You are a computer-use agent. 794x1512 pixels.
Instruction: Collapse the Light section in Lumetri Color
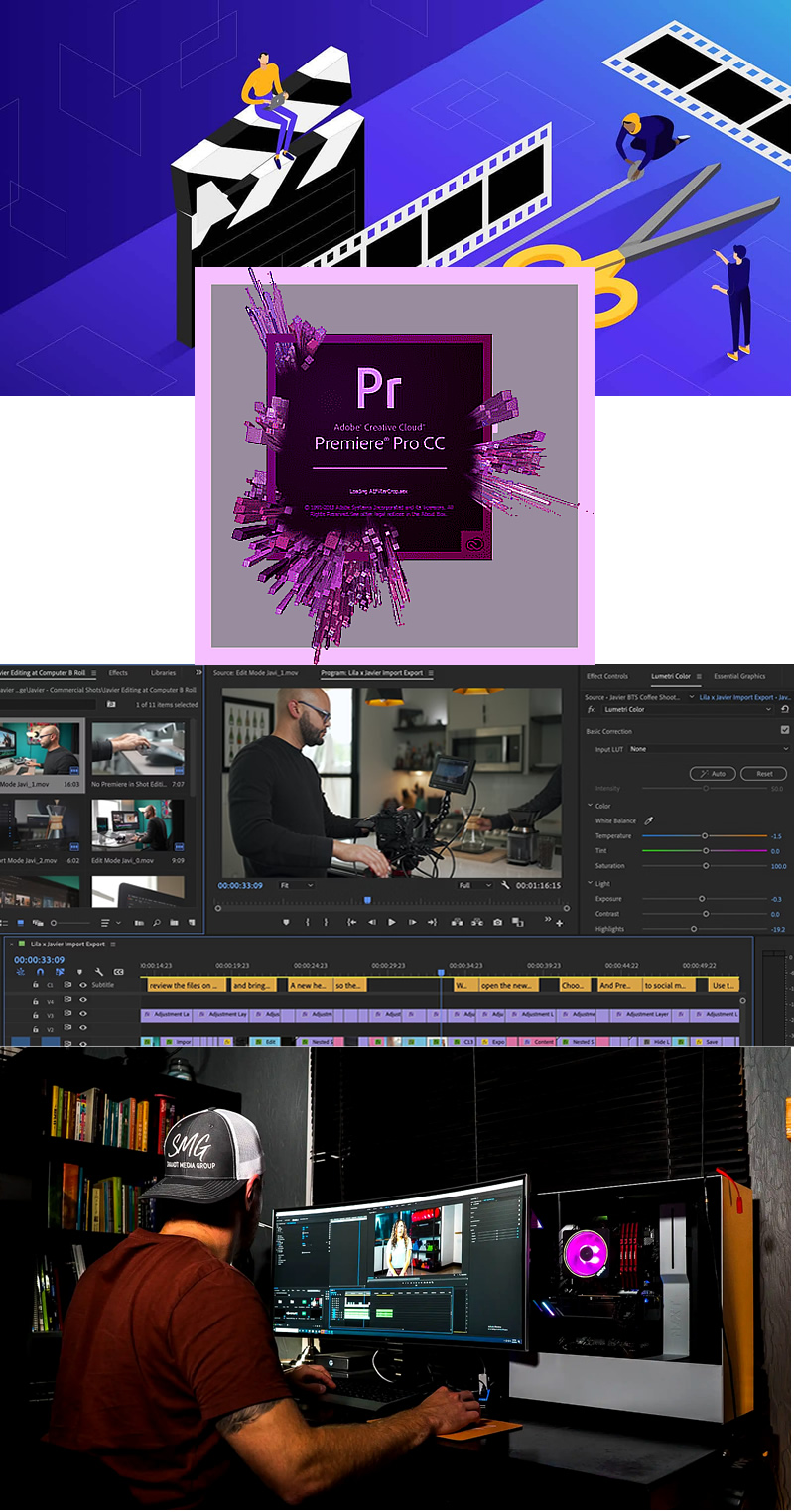point(591,883)
